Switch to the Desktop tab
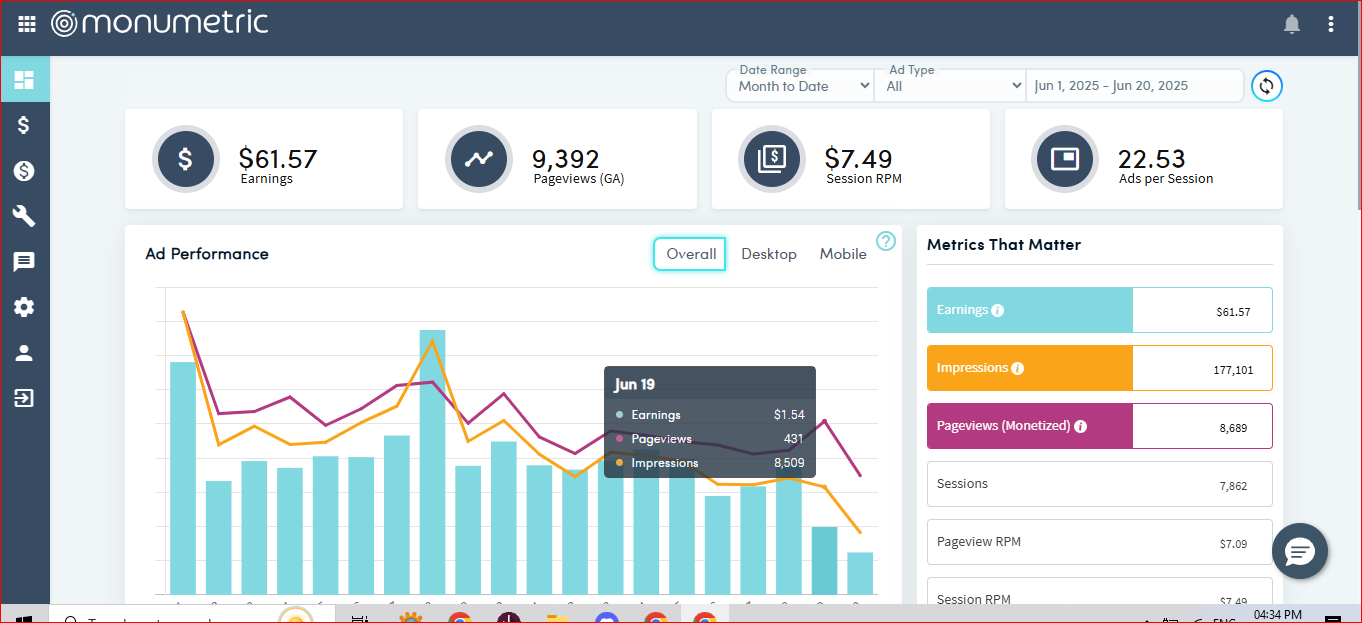 (769, 254)
